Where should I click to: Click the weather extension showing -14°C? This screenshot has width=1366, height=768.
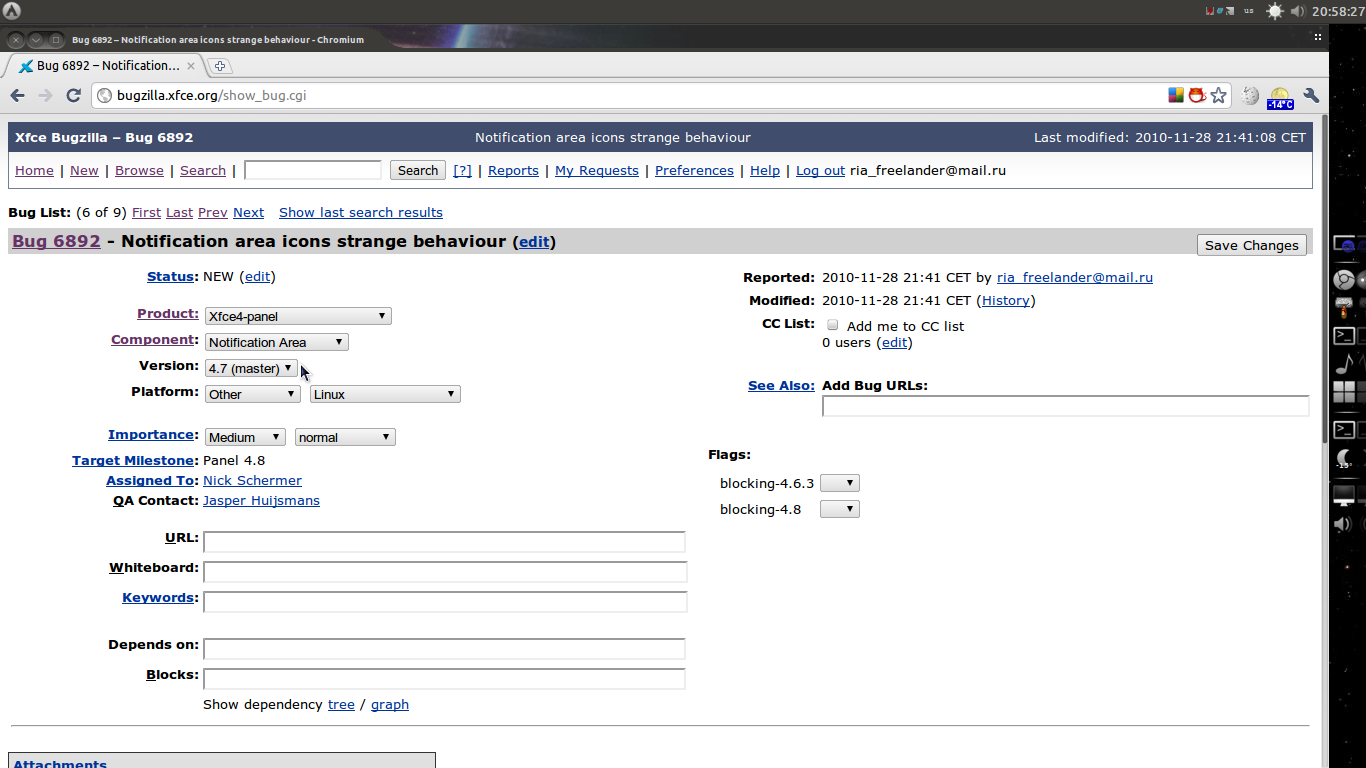point(1280,97)
